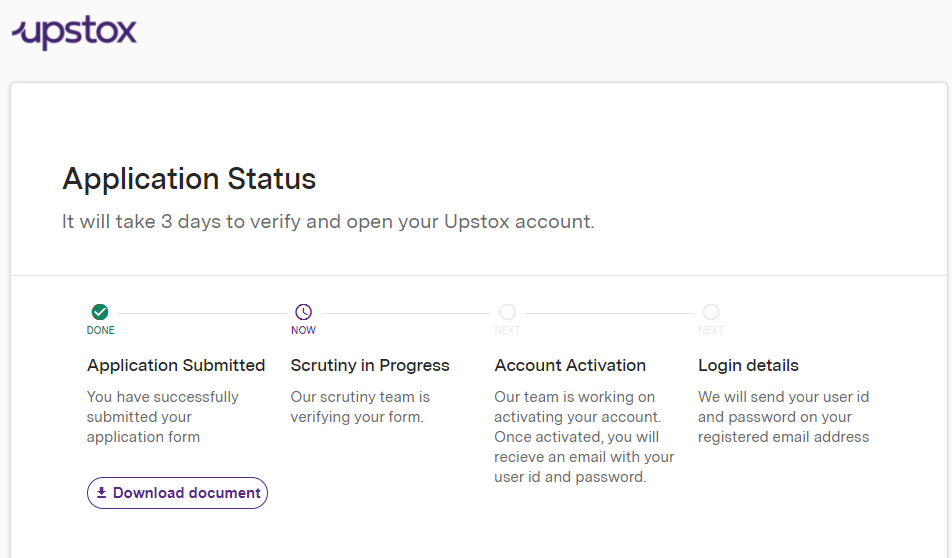Click the registered email address description text
Screen dimensions: 952x558
783,417
